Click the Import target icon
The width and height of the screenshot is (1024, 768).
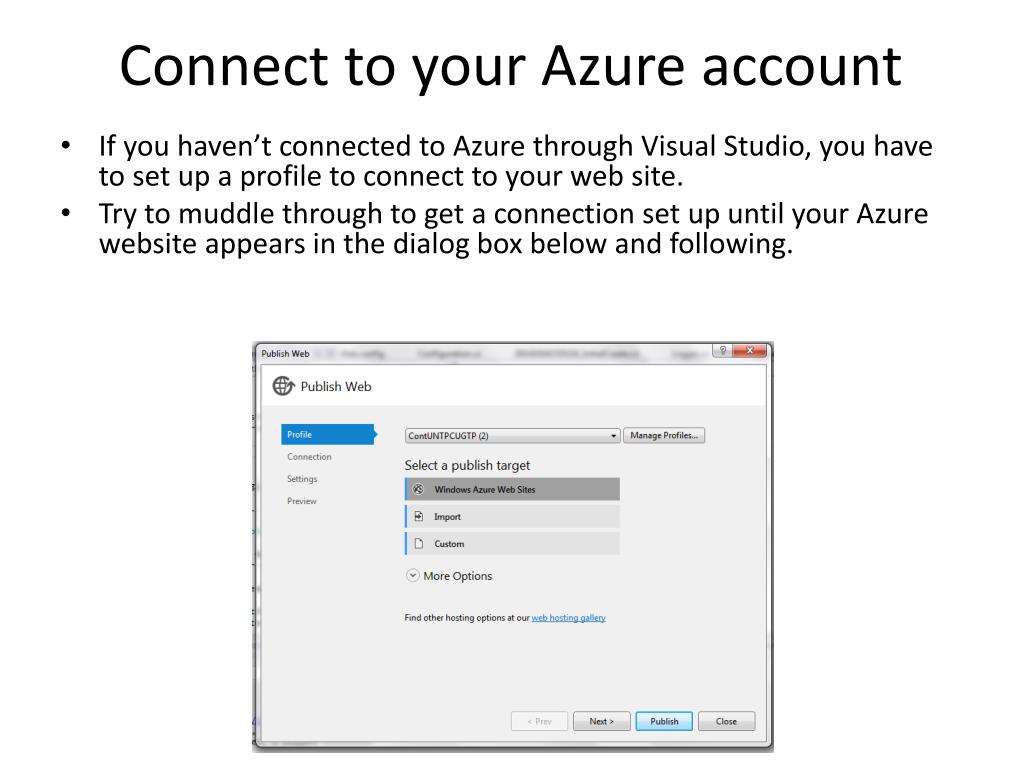(419, 517)
